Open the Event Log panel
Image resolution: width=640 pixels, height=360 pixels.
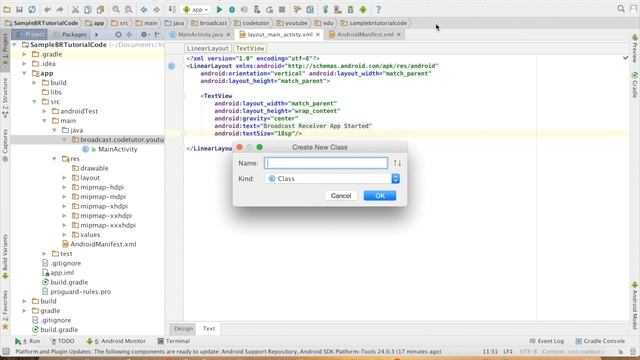coord(547,341)
